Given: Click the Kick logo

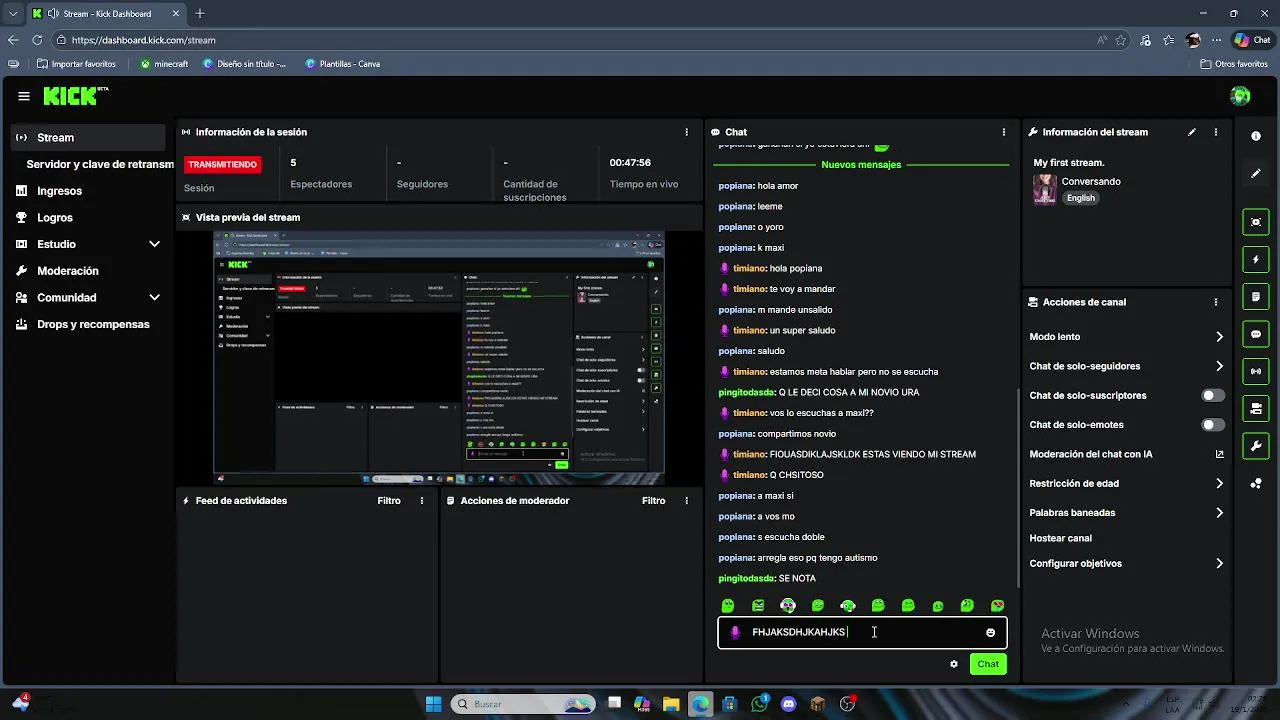Looking at the screenshot, I should click(75, 96).
